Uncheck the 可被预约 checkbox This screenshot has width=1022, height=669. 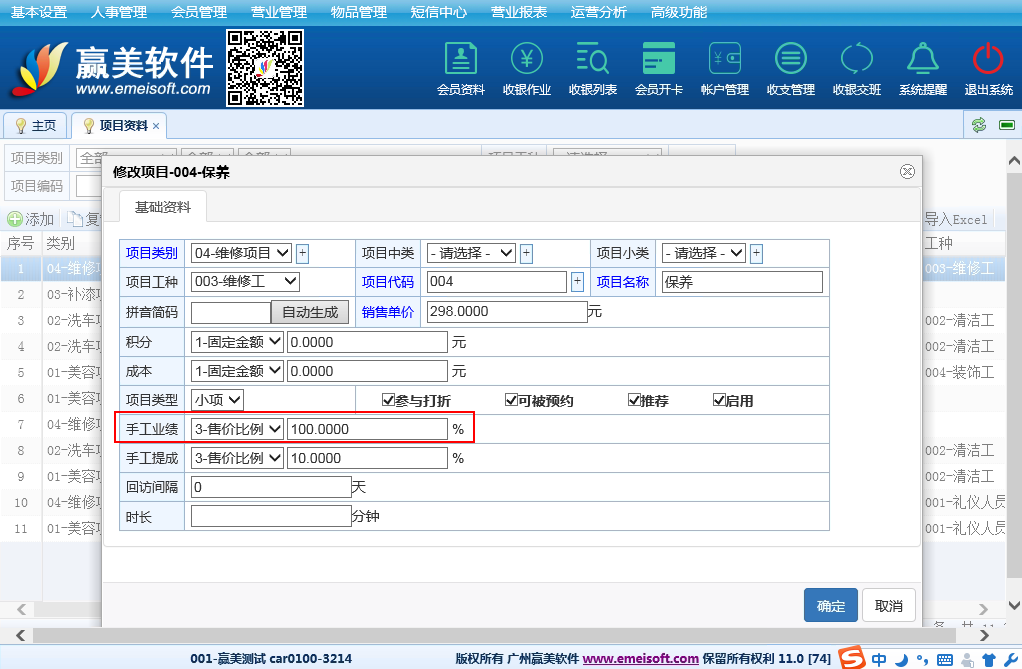(x=511, y=401)
